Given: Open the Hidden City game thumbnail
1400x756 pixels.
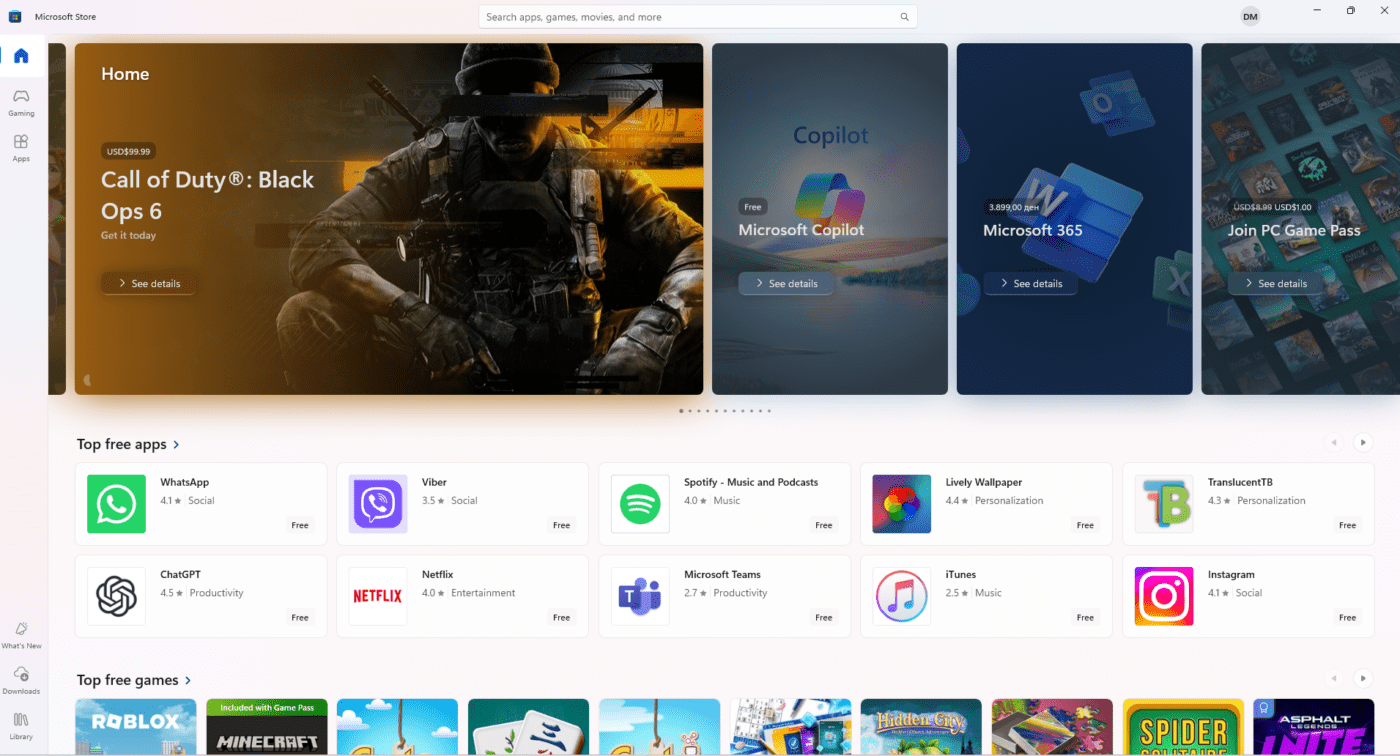Looking at the screenshot, I should (921, 727).
